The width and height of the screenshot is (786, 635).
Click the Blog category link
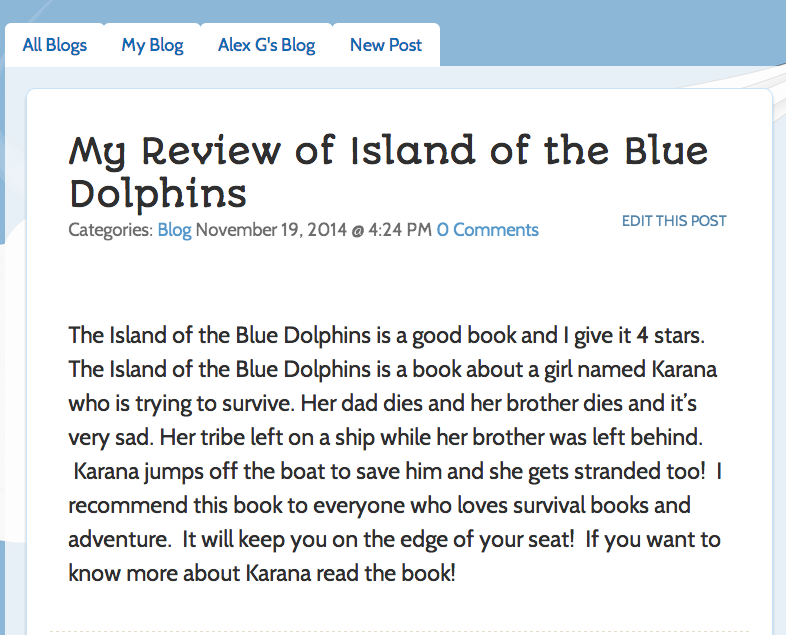[x=174, y=230]
